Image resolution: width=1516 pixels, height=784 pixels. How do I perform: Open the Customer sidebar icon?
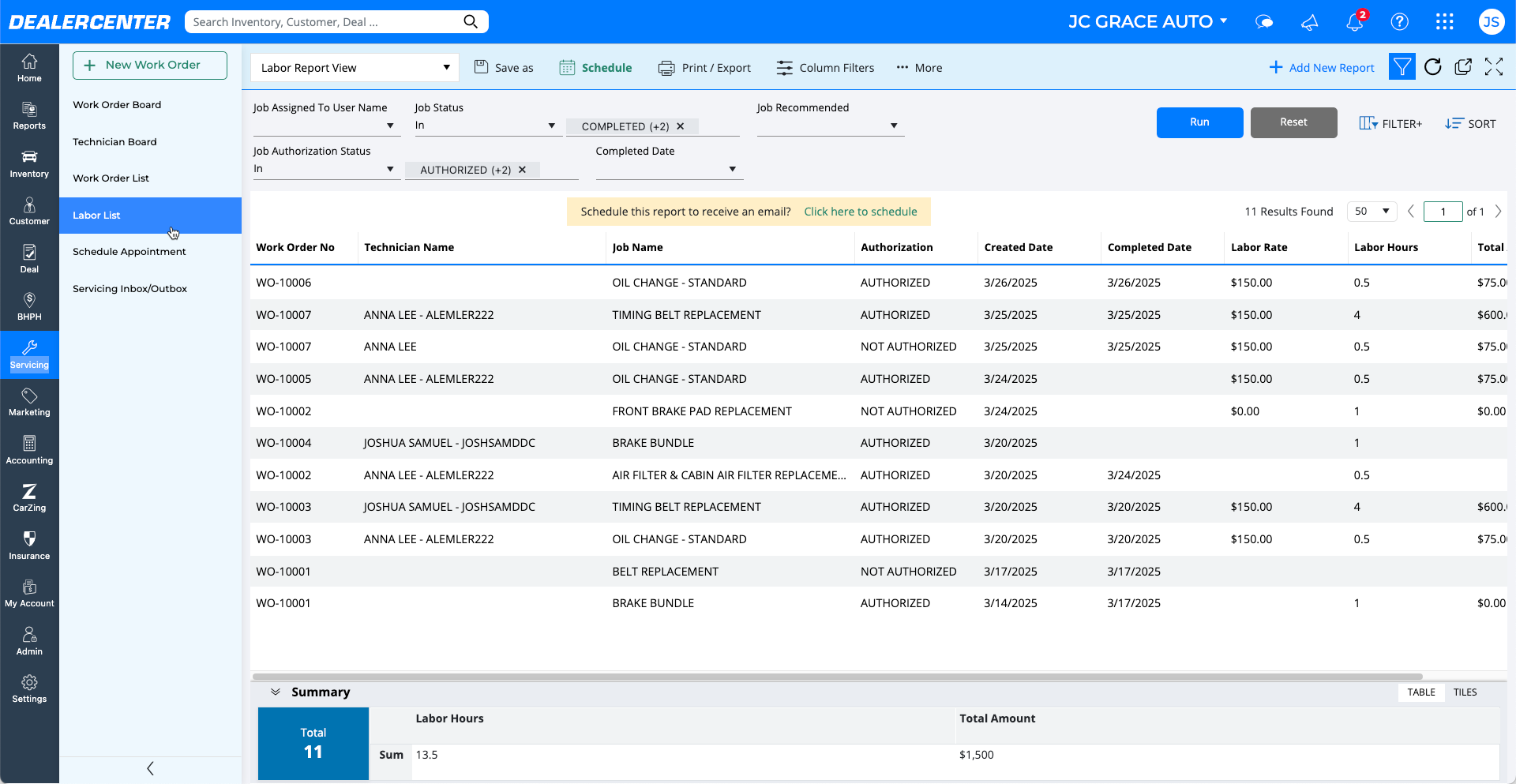pyautogui.click(x=29, y=212)
